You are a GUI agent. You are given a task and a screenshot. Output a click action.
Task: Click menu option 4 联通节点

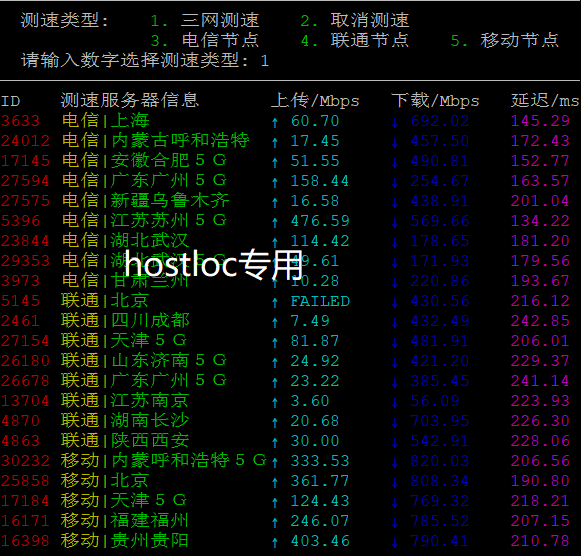[x=355, y=40]
